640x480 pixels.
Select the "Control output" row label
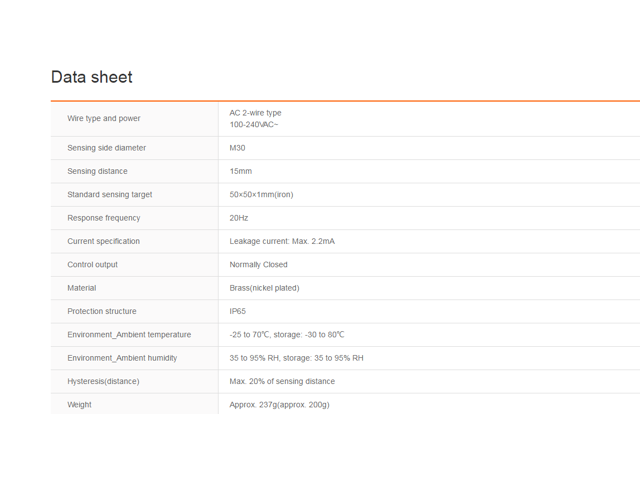pyautogui.click(x=92, y=265)
